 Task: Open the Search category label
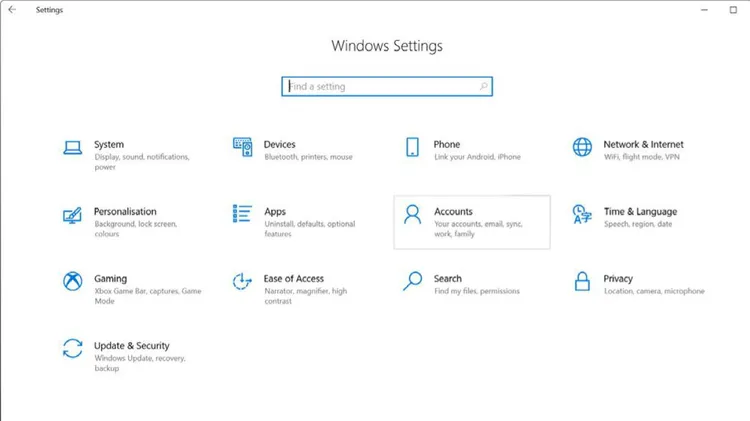[x=448, y=278]
